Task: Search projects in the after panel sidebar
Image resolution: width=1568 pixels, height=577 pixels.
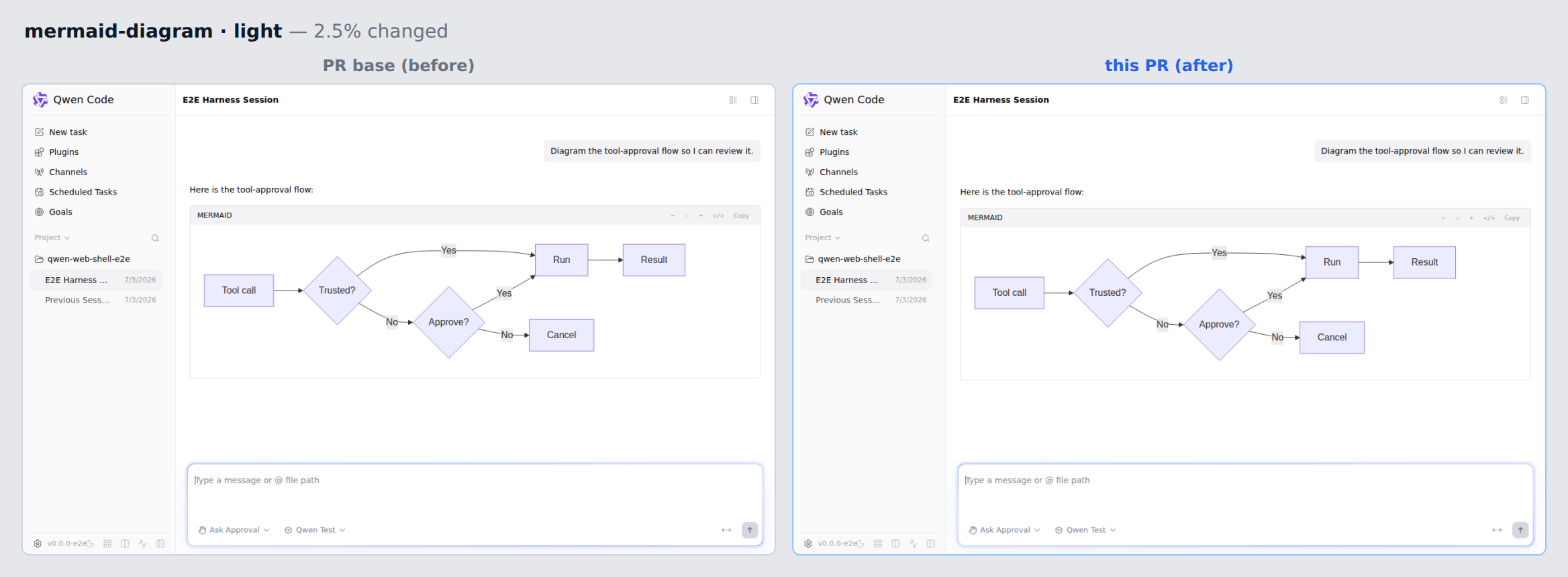Action: [926, 238]
